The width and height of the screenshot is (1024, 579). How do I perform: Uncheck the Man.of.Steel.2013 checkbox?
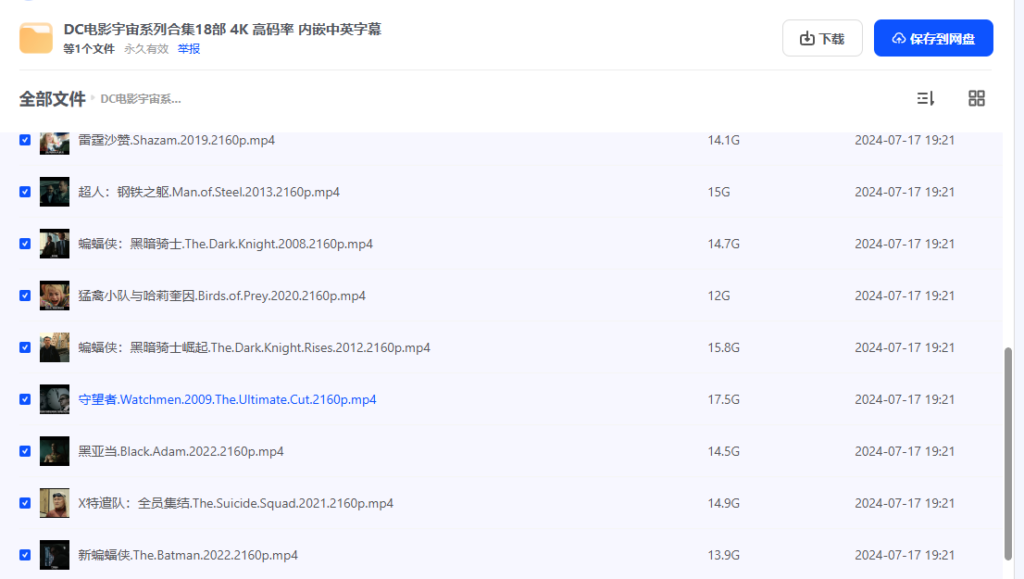coord(25,192)
